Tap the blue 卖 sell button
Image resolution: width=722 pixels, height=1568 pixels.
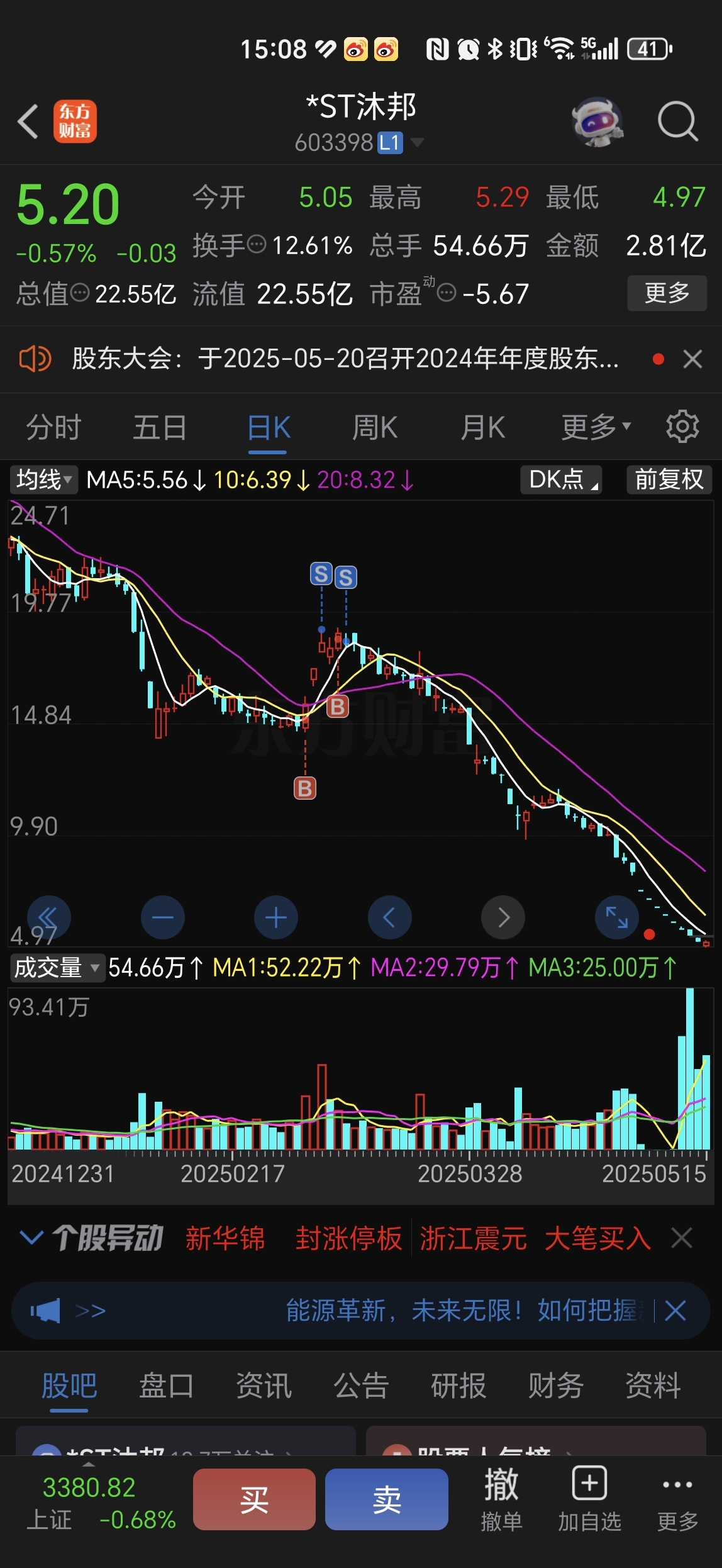coord(387,1499)
